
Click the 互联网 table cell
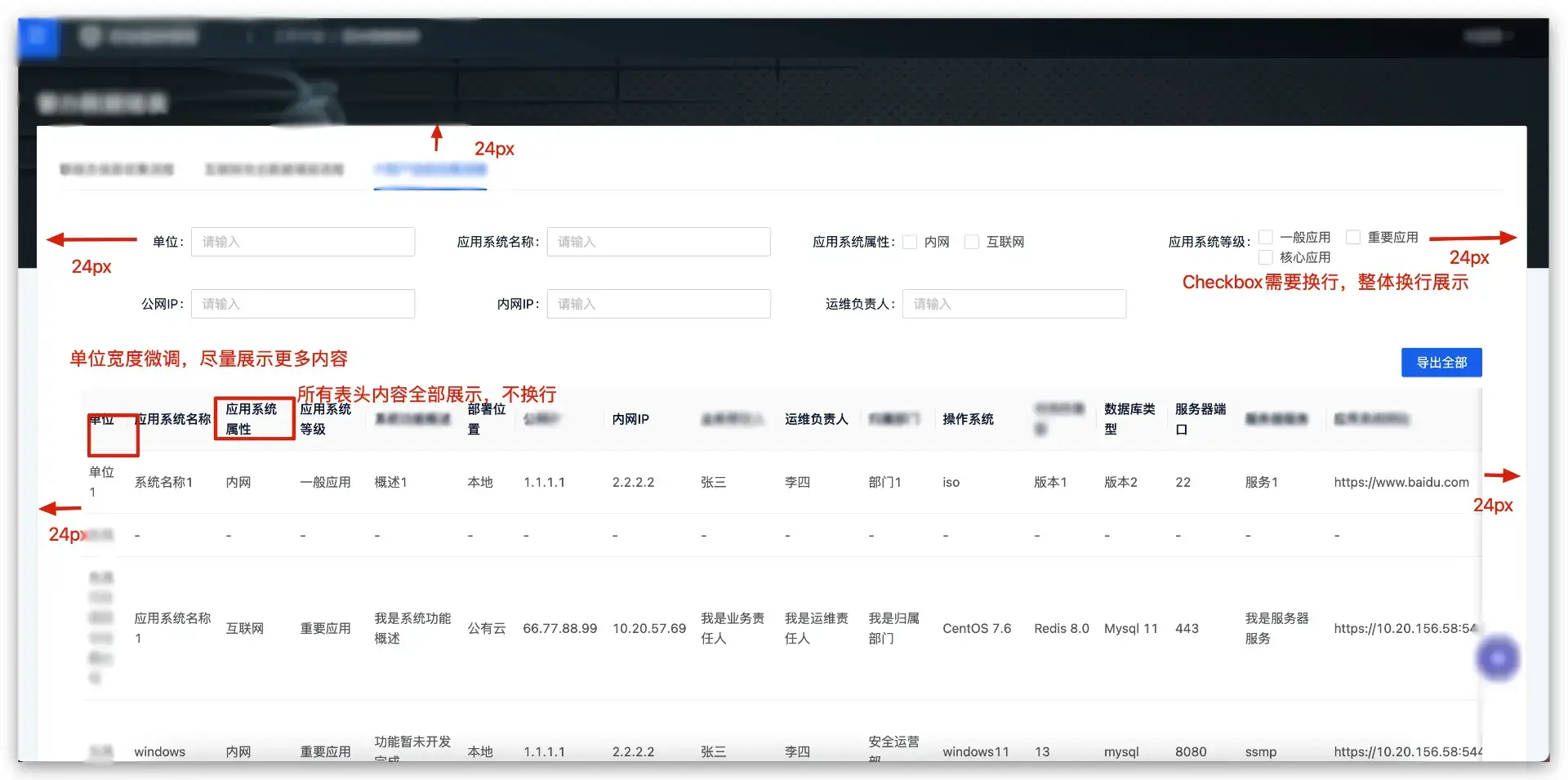tap(244, 628)
